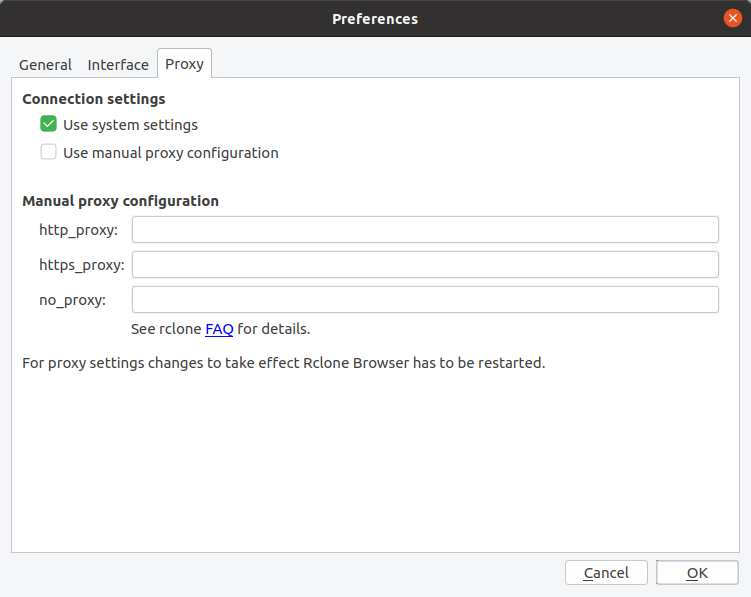The width and height of the screenshot is (751, 597).
Task: Close the Preferences dialog with the X
Action: tap(732, 18)
